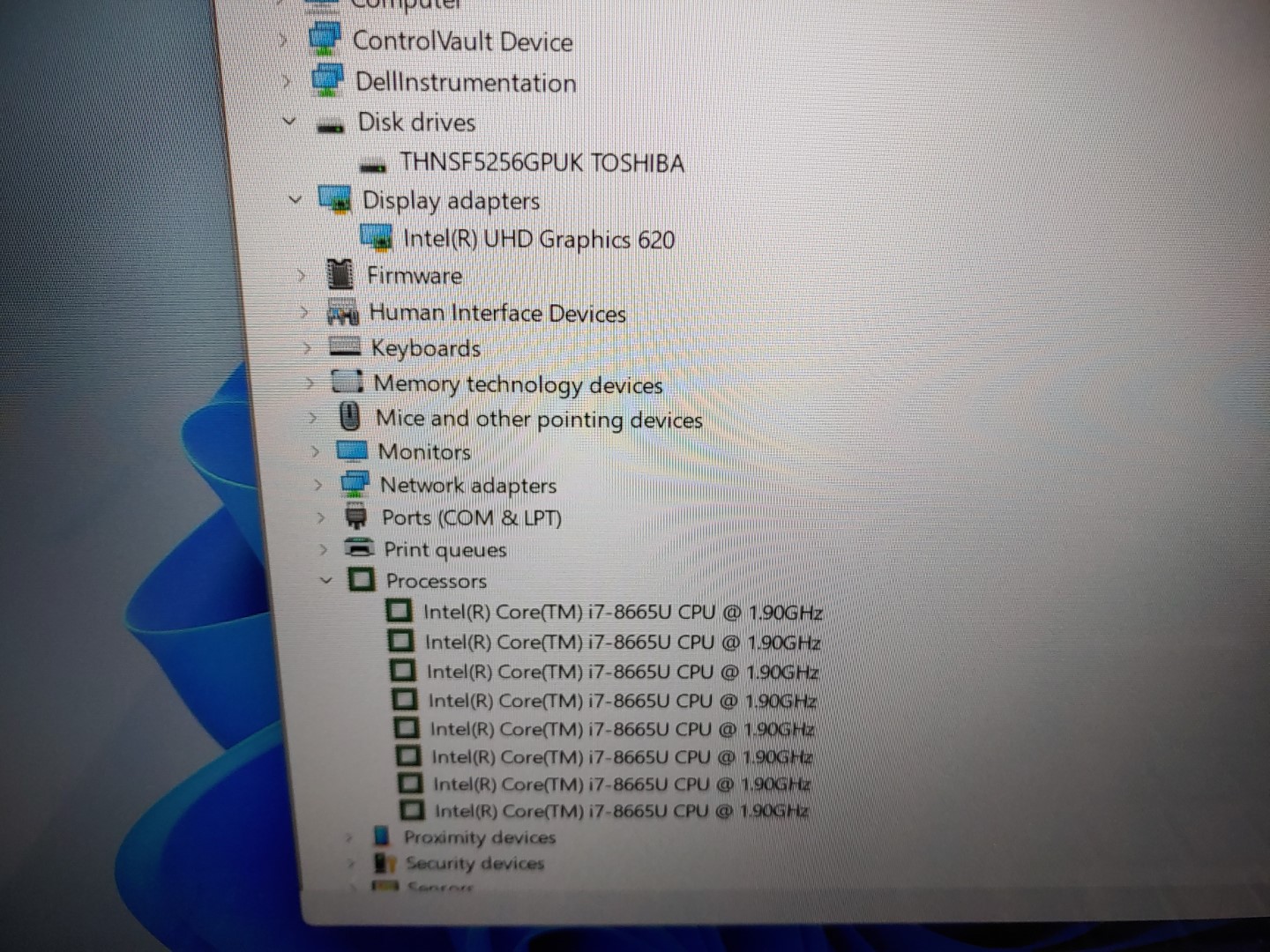Expand the Human Interface Devices node
The height and width of the screenshot is (952, 1270).
coord(303,312)
